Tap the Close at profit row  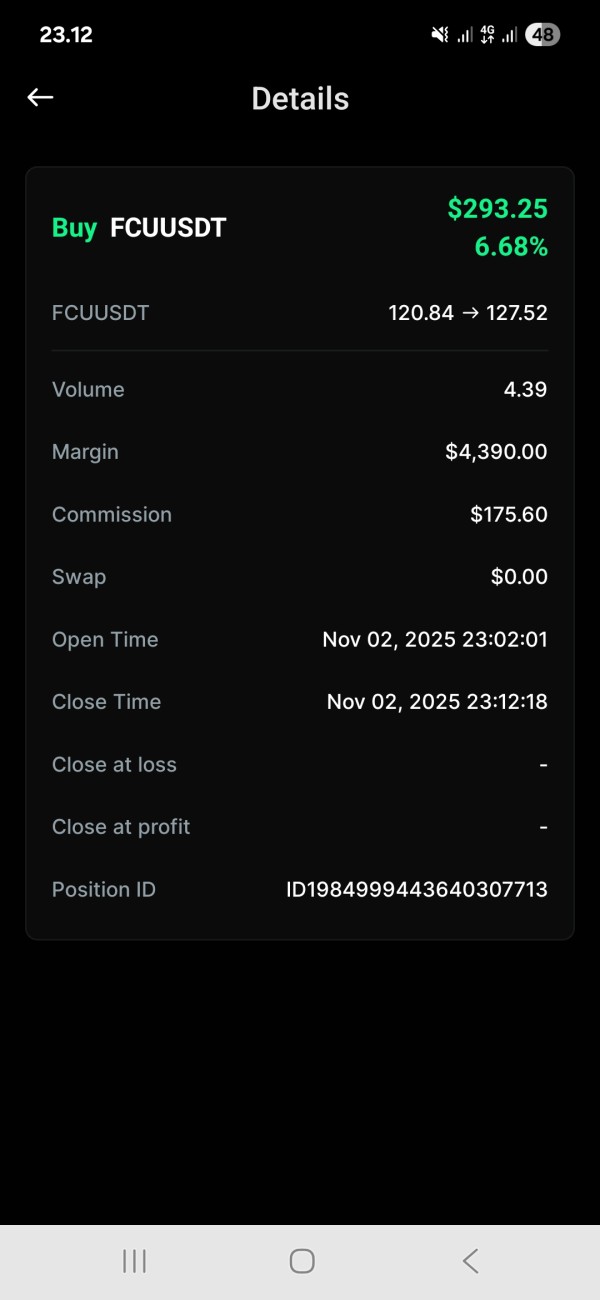click(x=300, y=827)
